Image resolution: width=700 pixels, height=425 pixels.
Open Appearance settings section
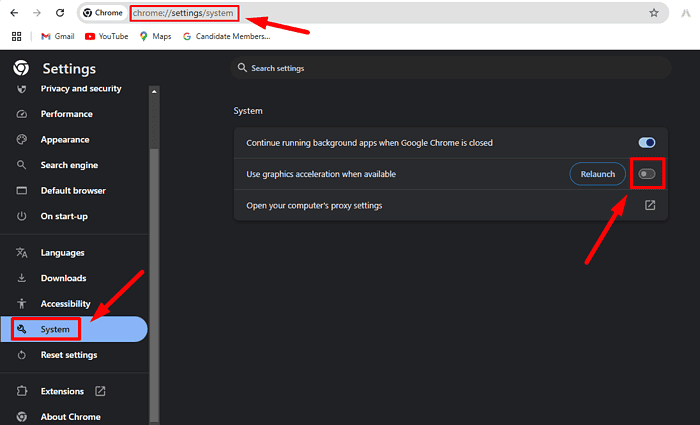pos(64,140)
